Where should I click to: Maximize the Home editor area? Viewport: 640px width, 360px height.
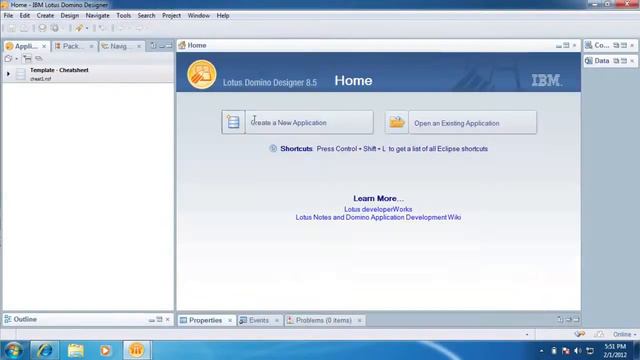pos(566,46)
